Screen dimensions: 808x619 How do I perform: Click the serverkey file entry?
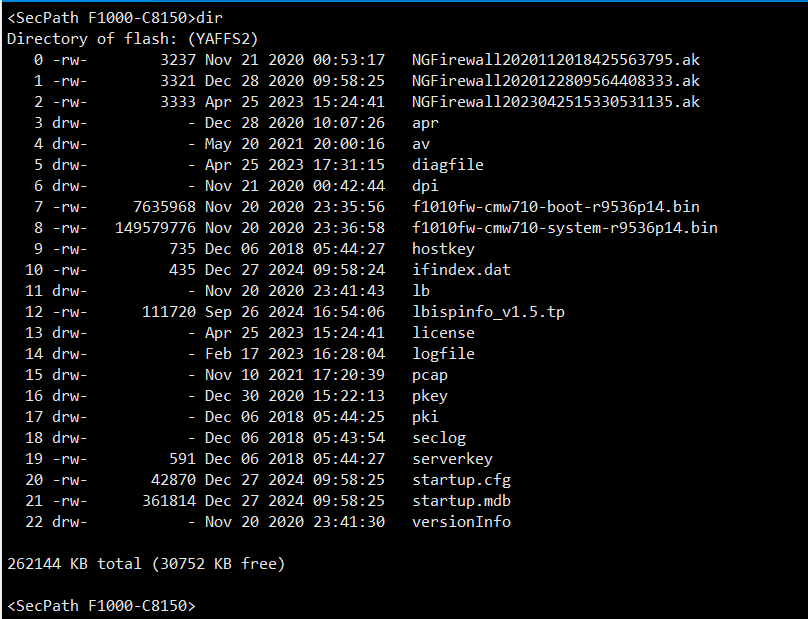click(x=452, y=459)
